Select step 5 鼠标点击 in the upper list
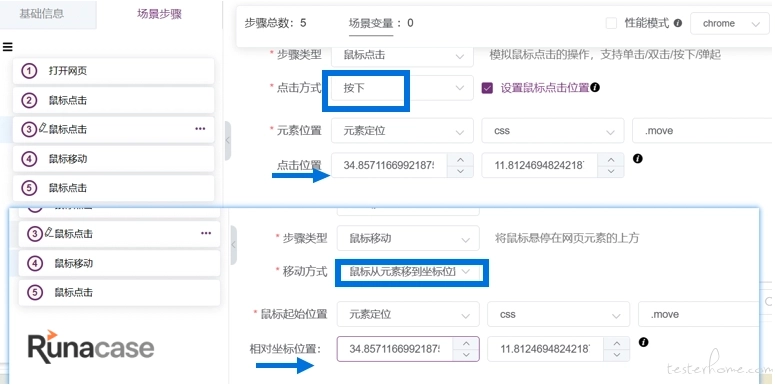The width and height of the screenshot is (775, 385). 113,188
